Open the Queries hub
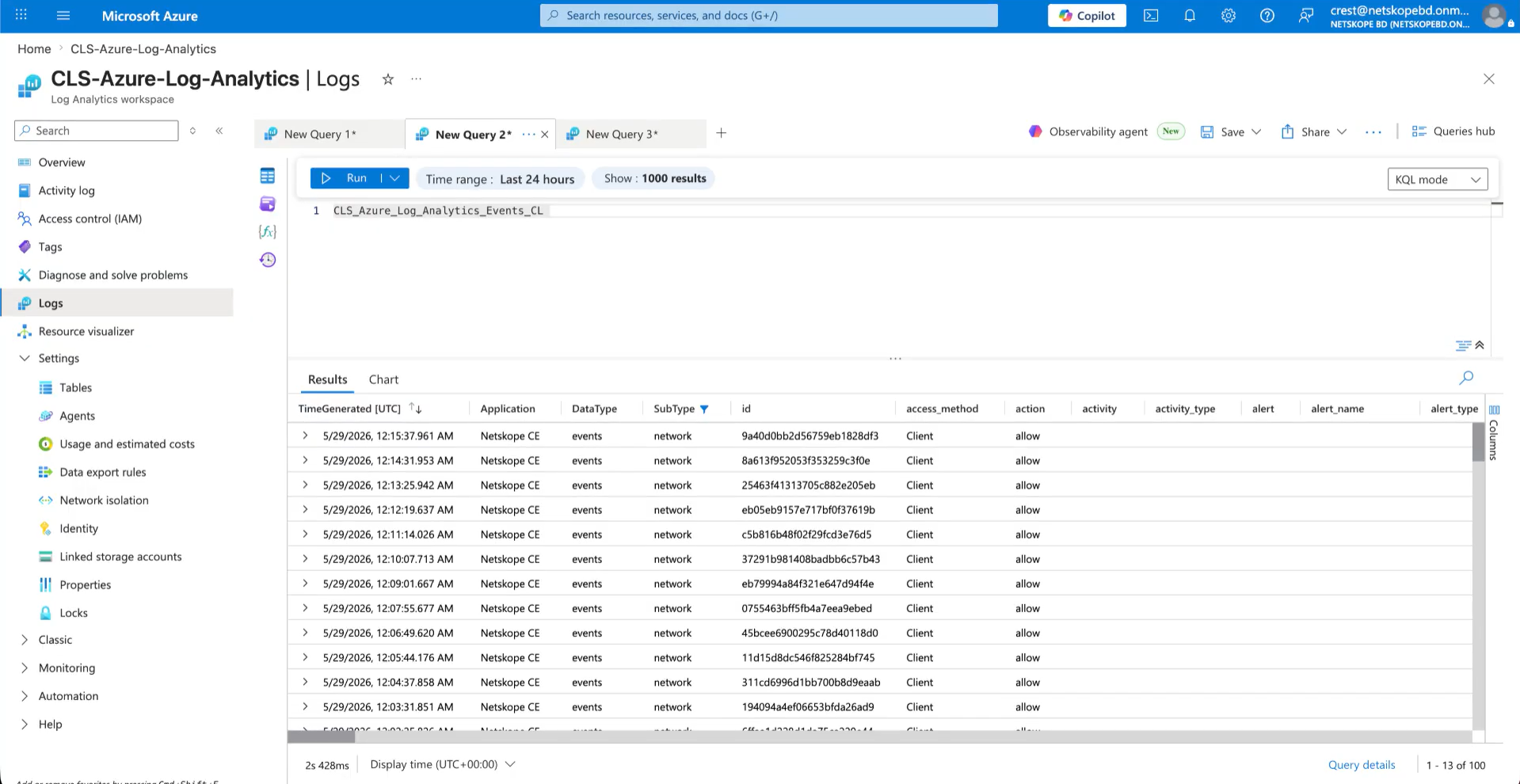This screenshot has height=784, width=1520. pos(1453,131)
